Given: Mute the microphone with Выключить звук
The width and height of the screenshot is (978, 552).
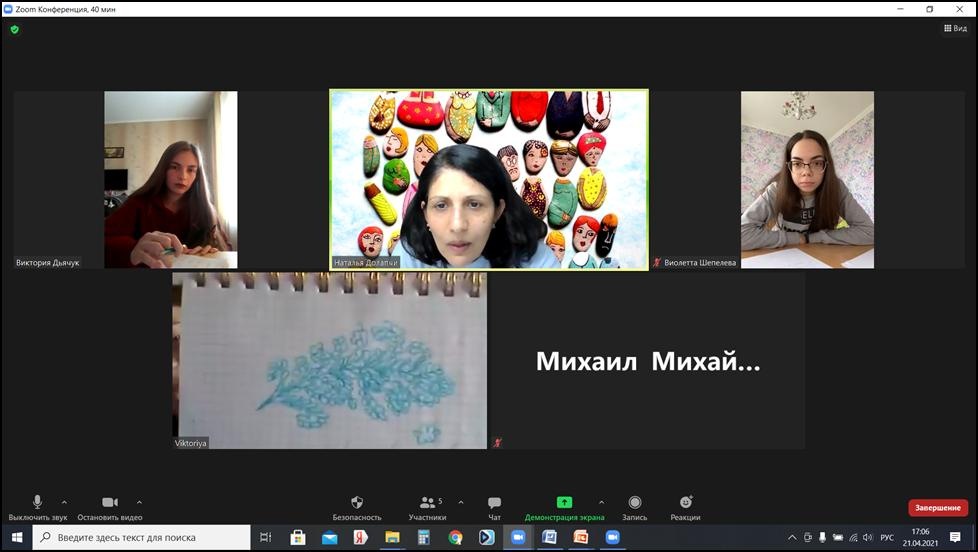Looking at the screenshot, I should pos(37,508).
